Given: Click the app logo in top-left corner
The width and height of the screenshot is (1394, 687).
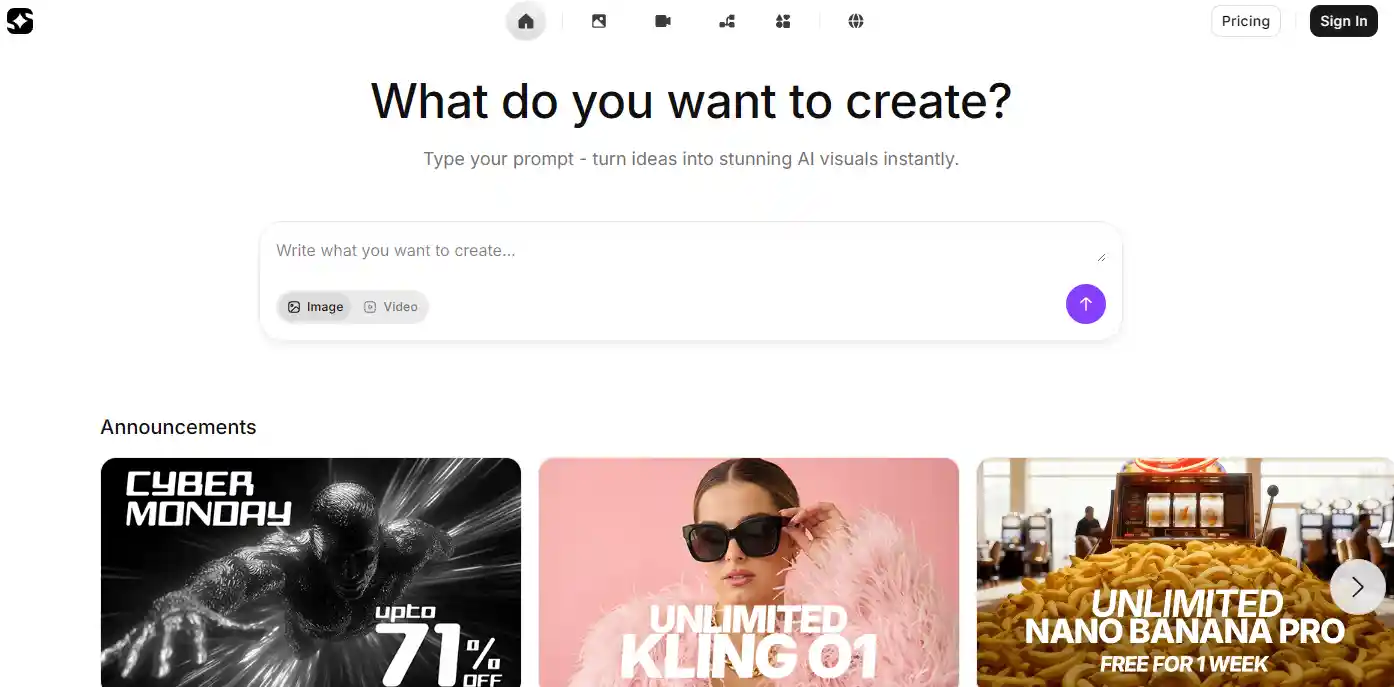Looking at the screenshot, I should 21,21.
